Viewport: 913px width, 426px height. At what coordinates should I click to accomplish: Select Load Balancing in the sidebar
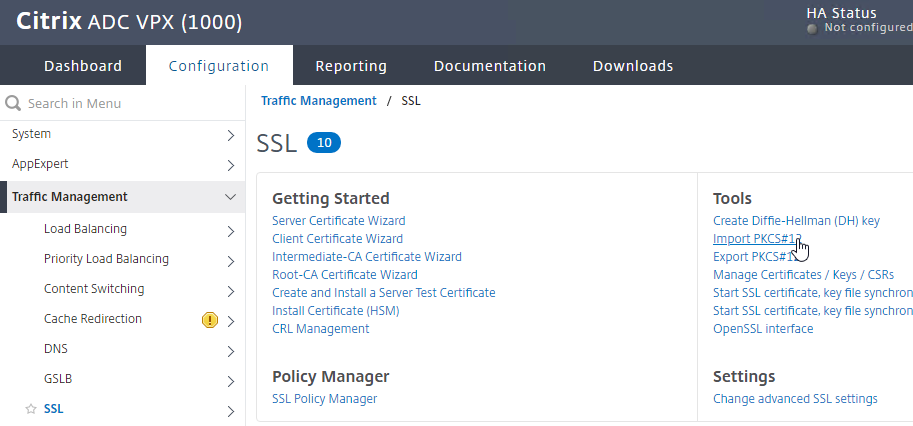point(85,229)
